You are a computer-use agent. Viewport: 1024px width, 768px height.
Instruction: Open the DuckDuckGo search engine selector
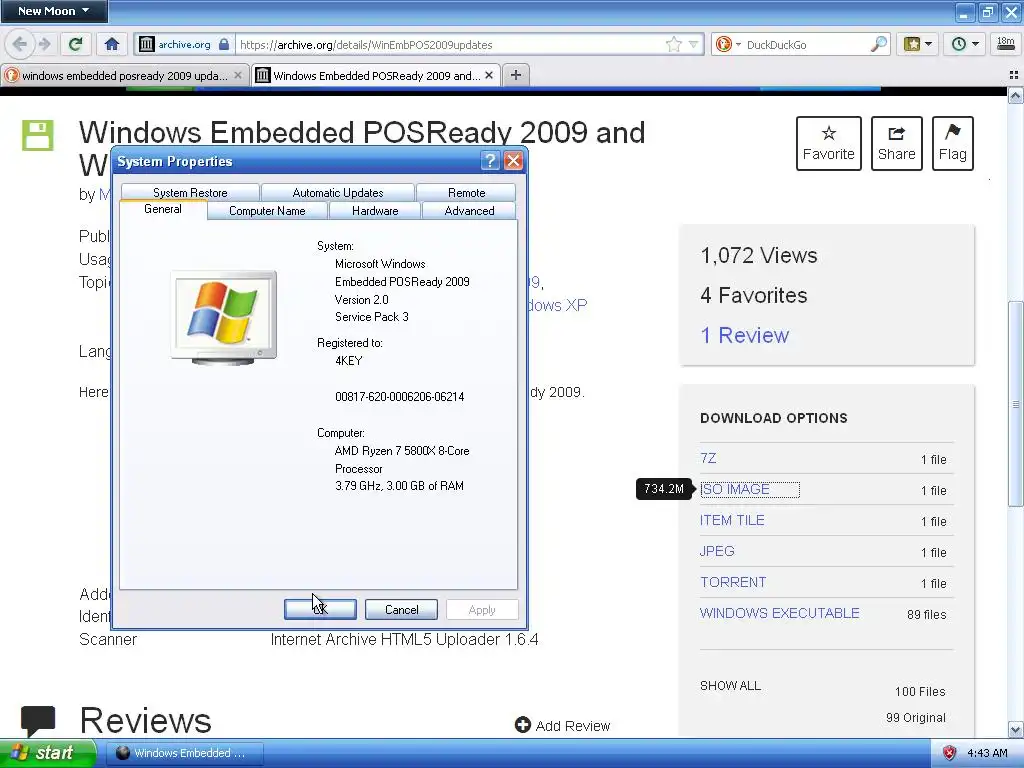tap(728, 44)
